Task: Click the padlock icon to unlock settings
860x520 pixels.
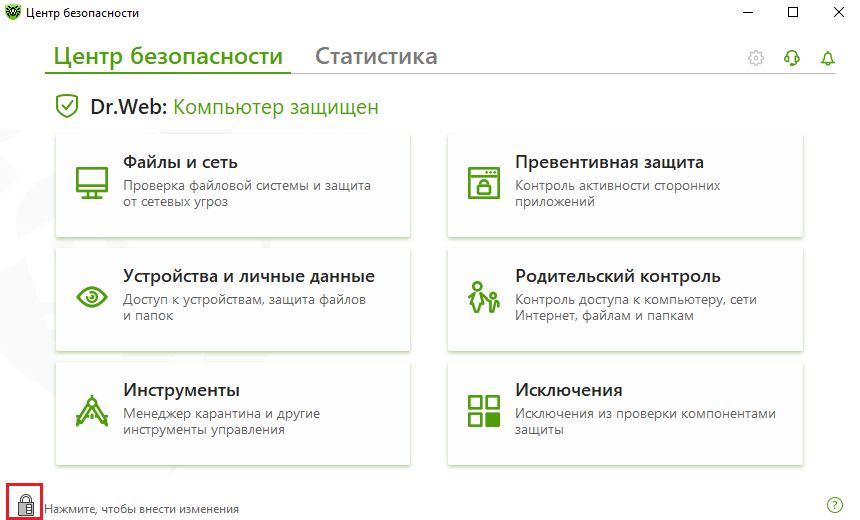Action: tap(25, 504)
